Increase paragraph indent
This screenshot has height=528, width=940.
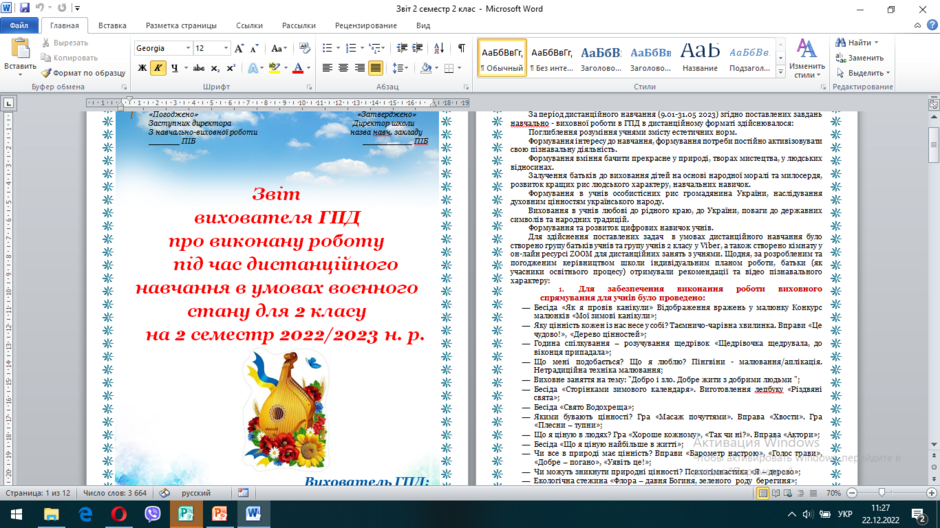point(417,48)
